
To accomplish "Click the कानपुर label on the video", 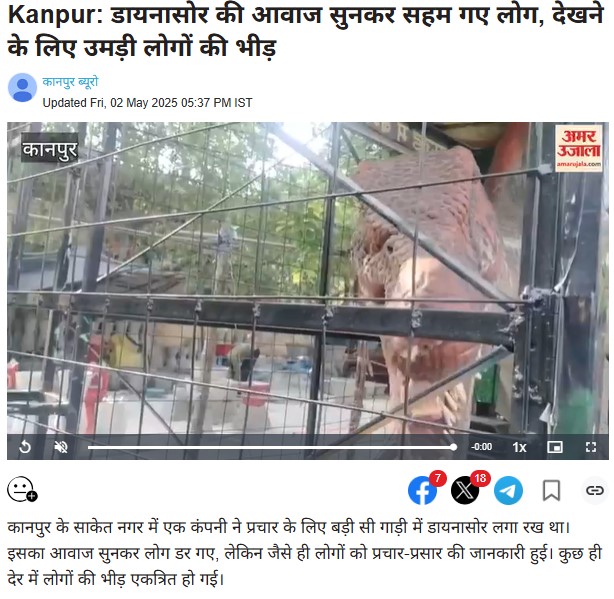I will 50,149.
